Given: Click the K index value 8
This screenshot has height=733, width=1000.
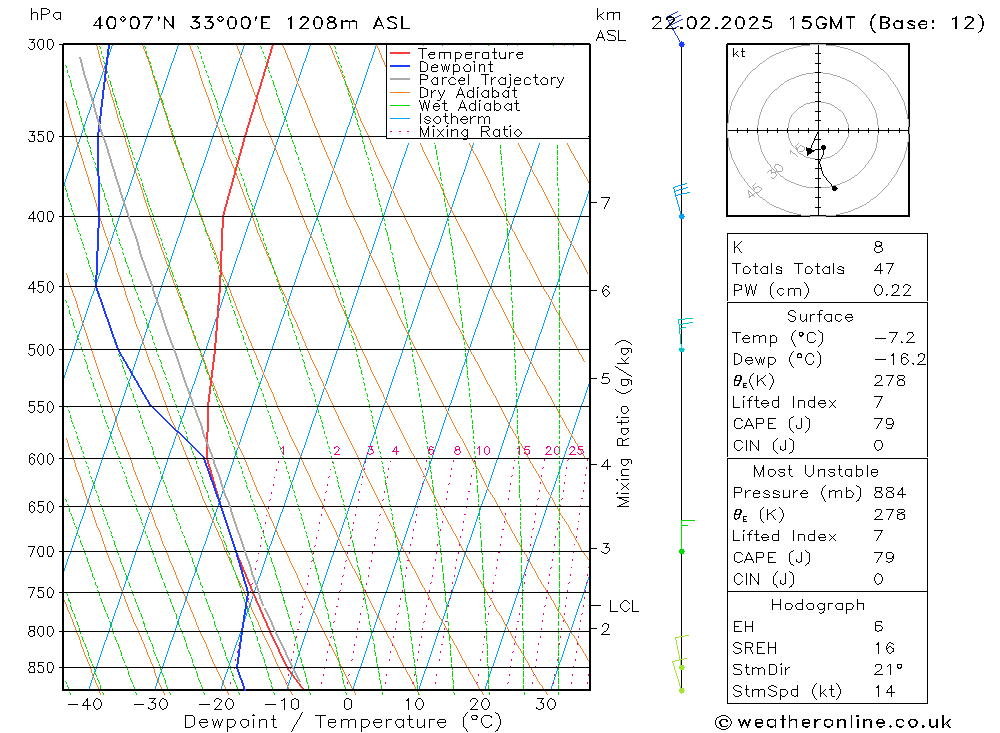Looking at the screenshot, I should [878, 247].
